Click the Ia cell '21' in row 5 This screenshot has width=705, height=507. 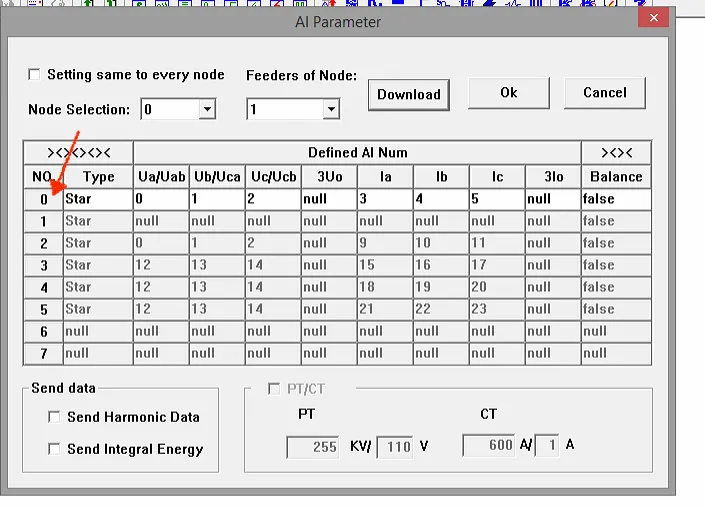385,309
